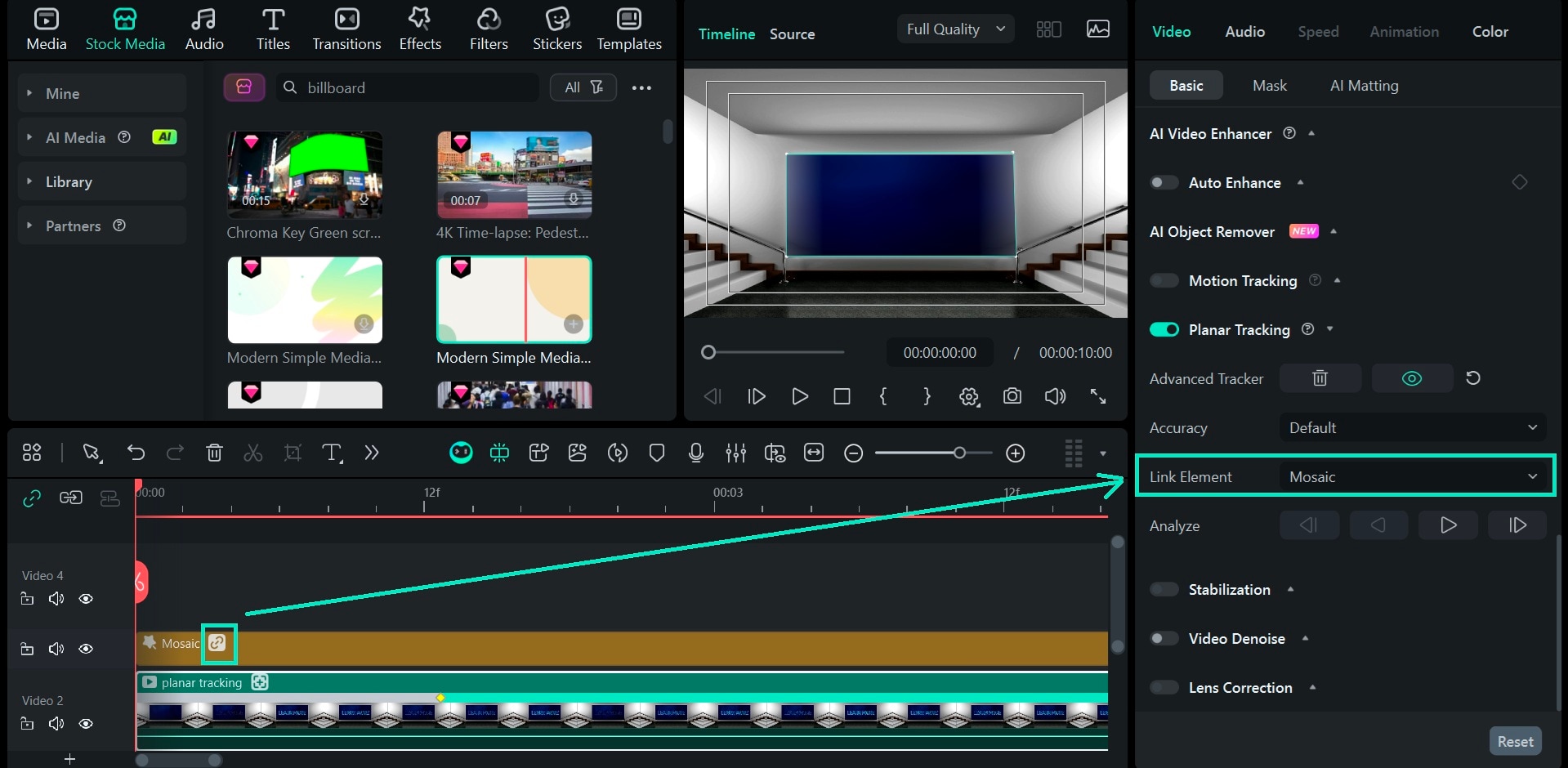Open the Accuracy dropdown
This screenshot has height=768, width=1568.
point(1413,428)
